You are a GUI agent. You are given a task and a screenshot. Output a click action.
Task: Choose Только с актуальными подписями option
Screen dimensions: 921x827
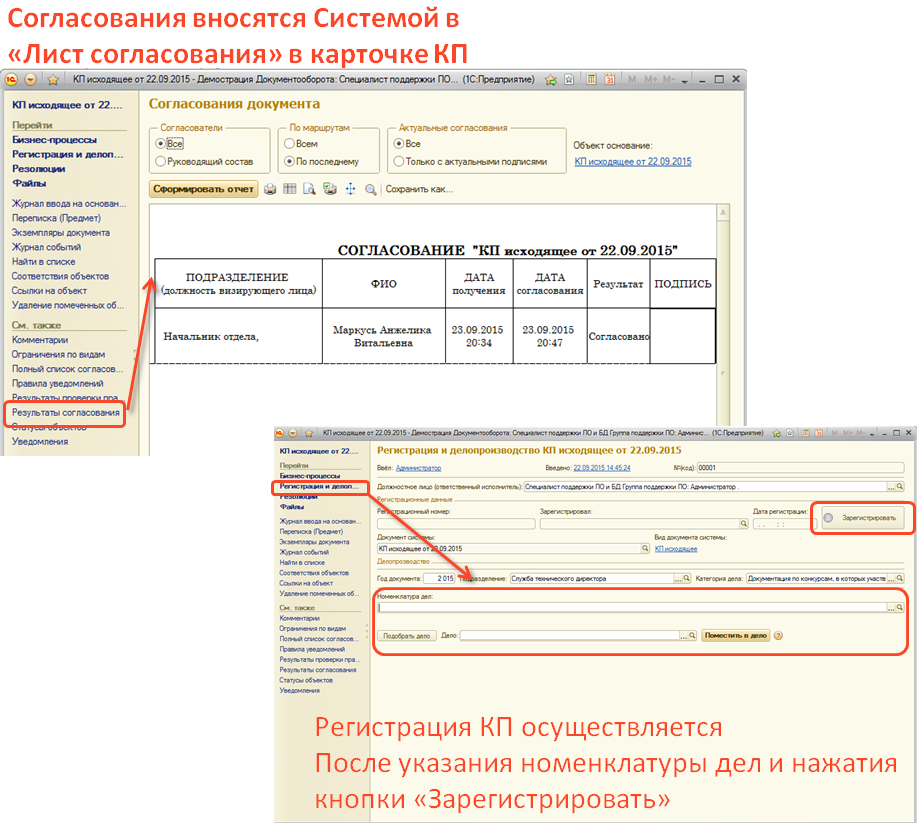coord(399,161)
